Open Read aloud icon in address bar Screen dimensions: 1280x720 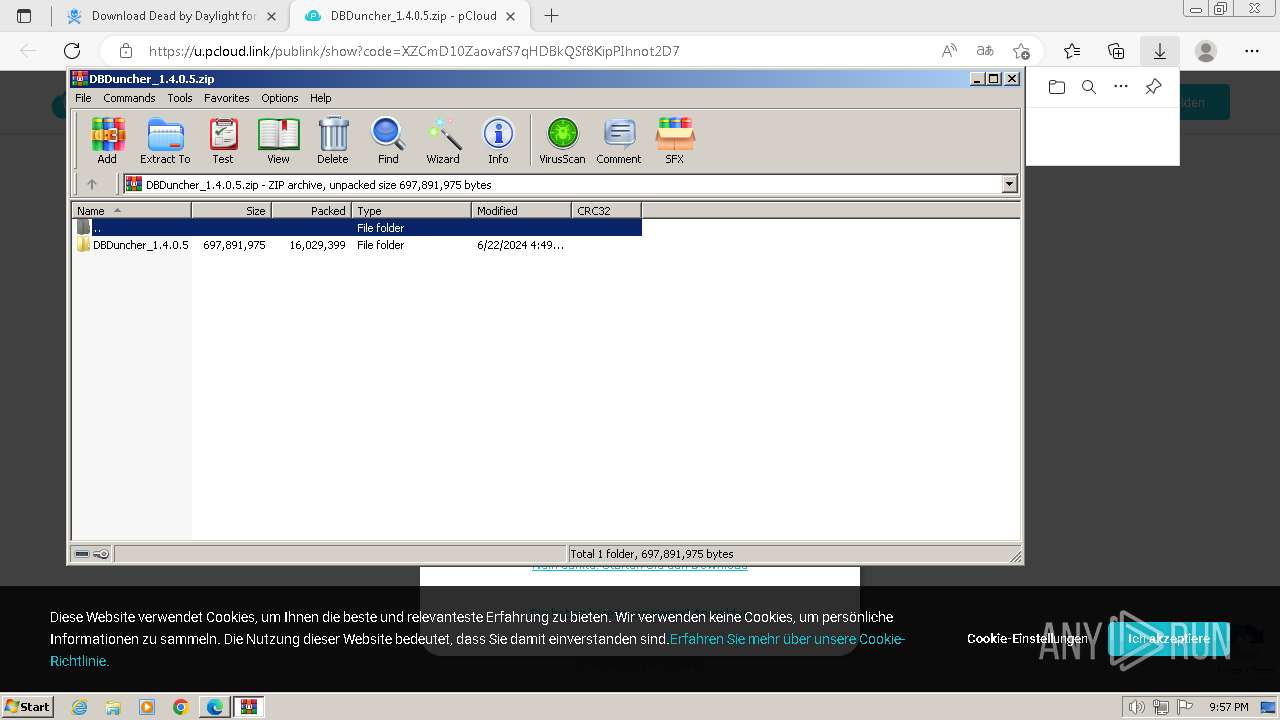point(949,51)
